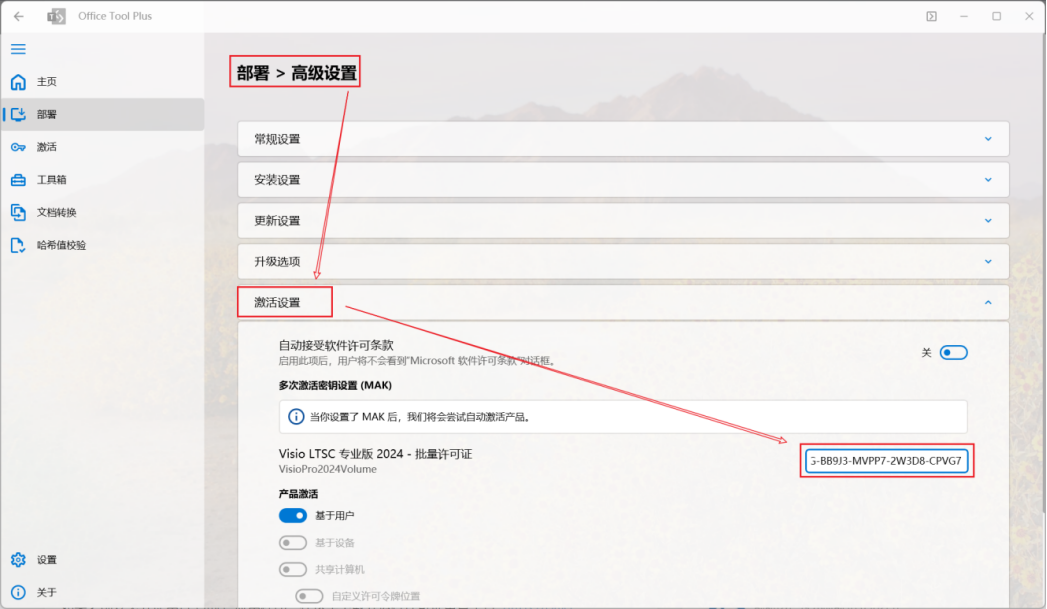Expand 升级选项 section chevron
The width and height of the screenshot is (1047, 609).
tap(988, 261)
